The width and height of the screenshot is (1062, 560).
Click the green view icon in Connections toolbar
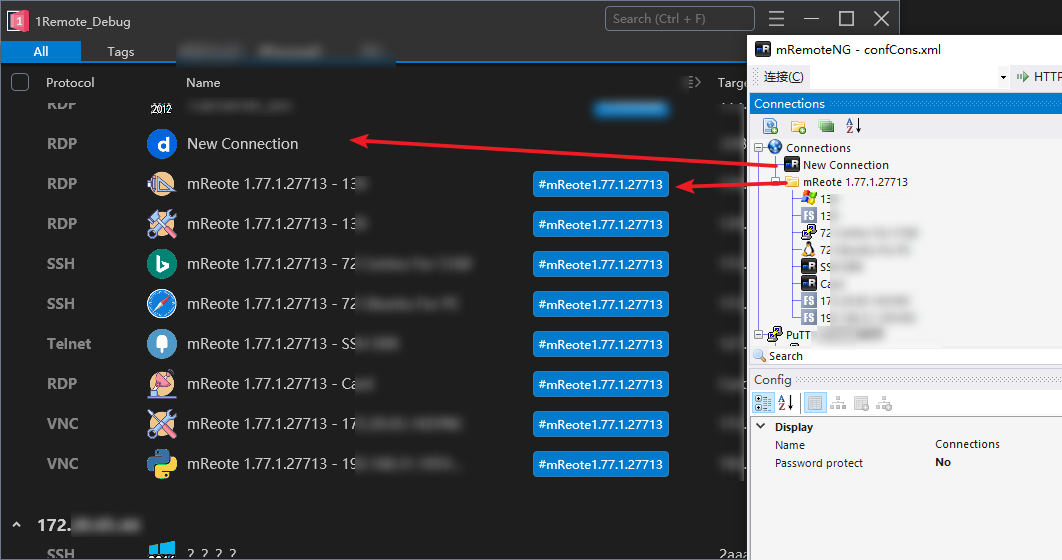826,126
